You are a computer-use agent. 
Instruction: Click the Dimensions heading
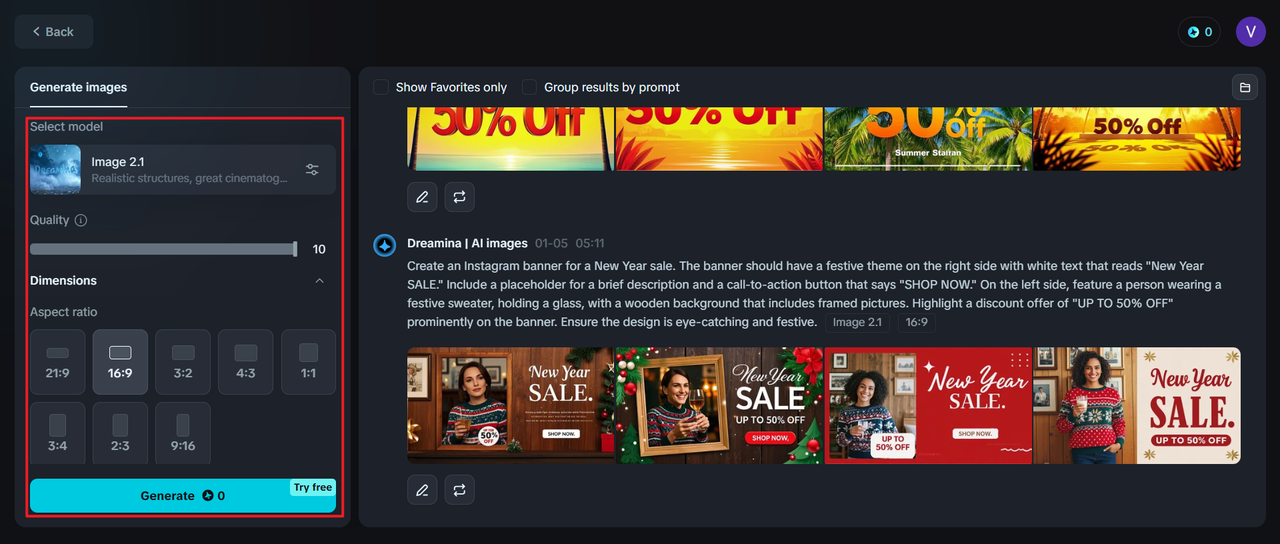[63, 281]
